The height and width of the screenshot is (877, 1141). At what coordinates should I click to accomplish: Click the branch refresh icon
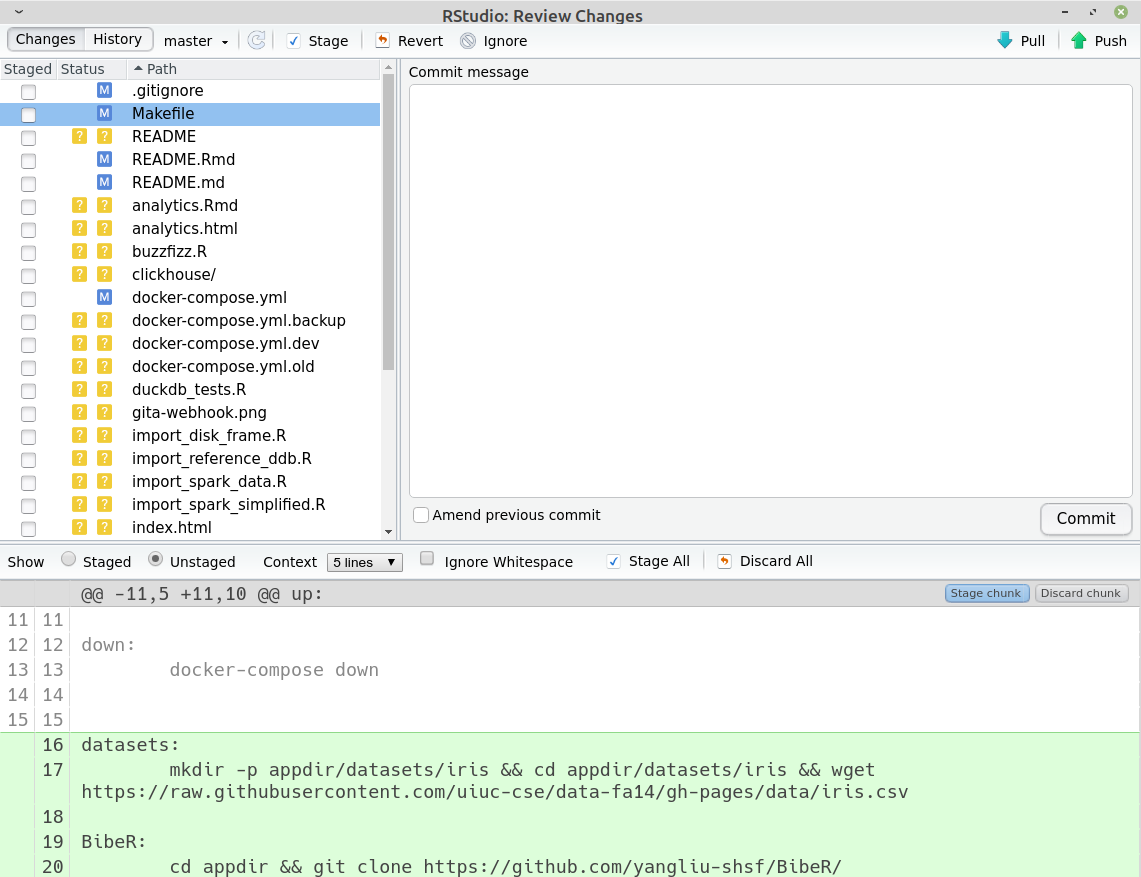[x=258, y=40]
